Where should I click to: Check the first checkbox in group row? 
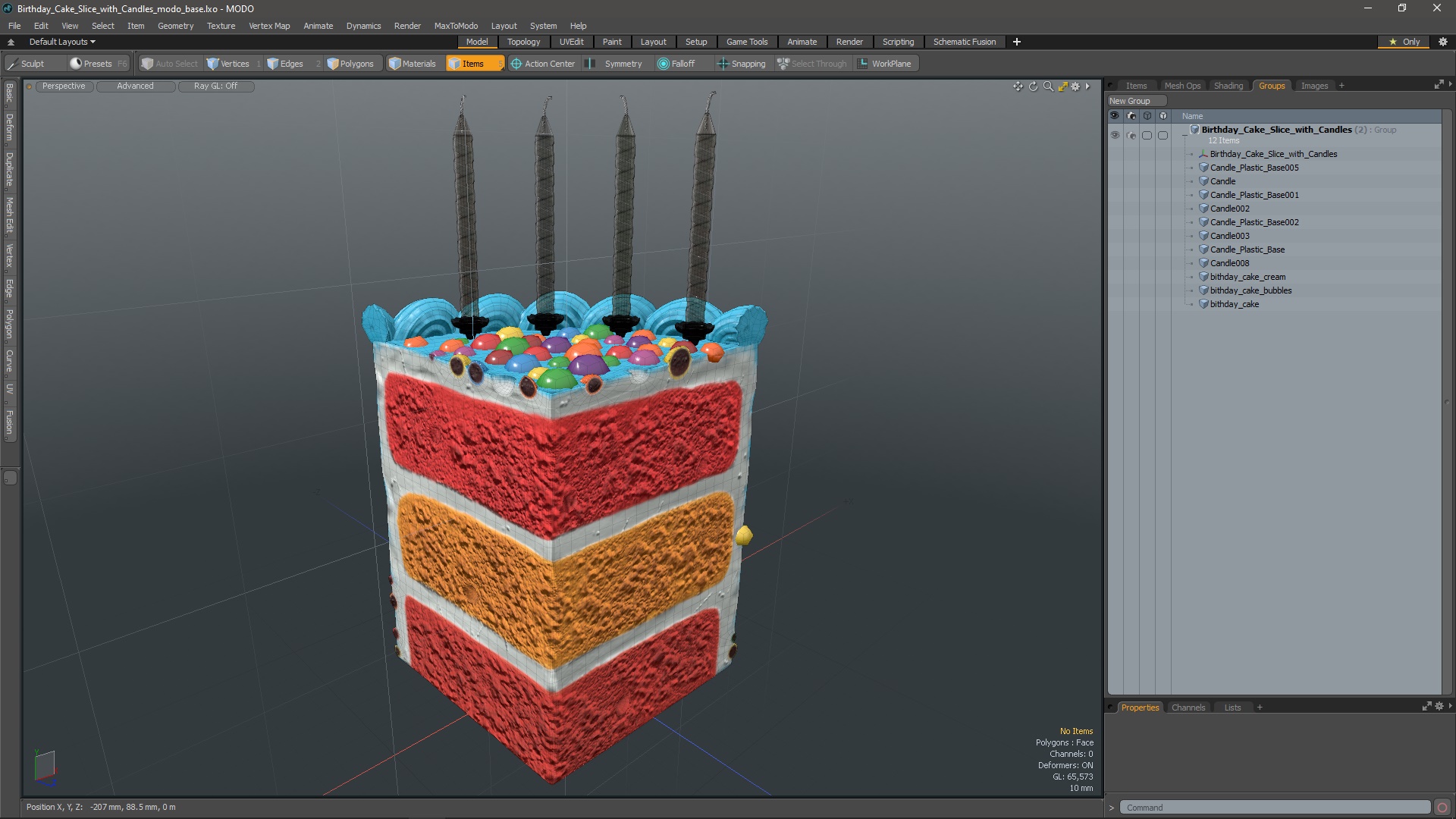pyautogui.click(x=1147, y=135)
